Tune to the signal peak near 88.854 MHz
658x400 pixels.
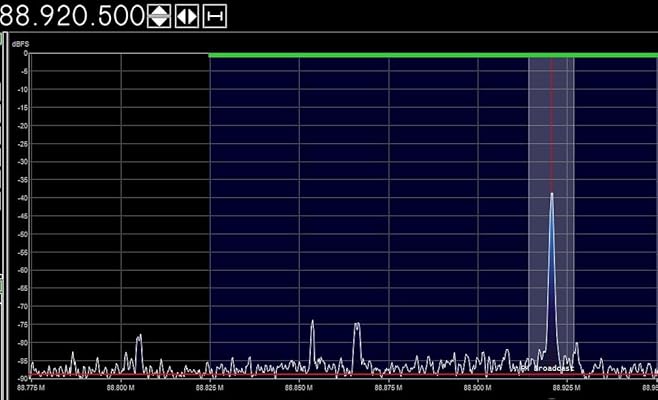pos(312,344)
